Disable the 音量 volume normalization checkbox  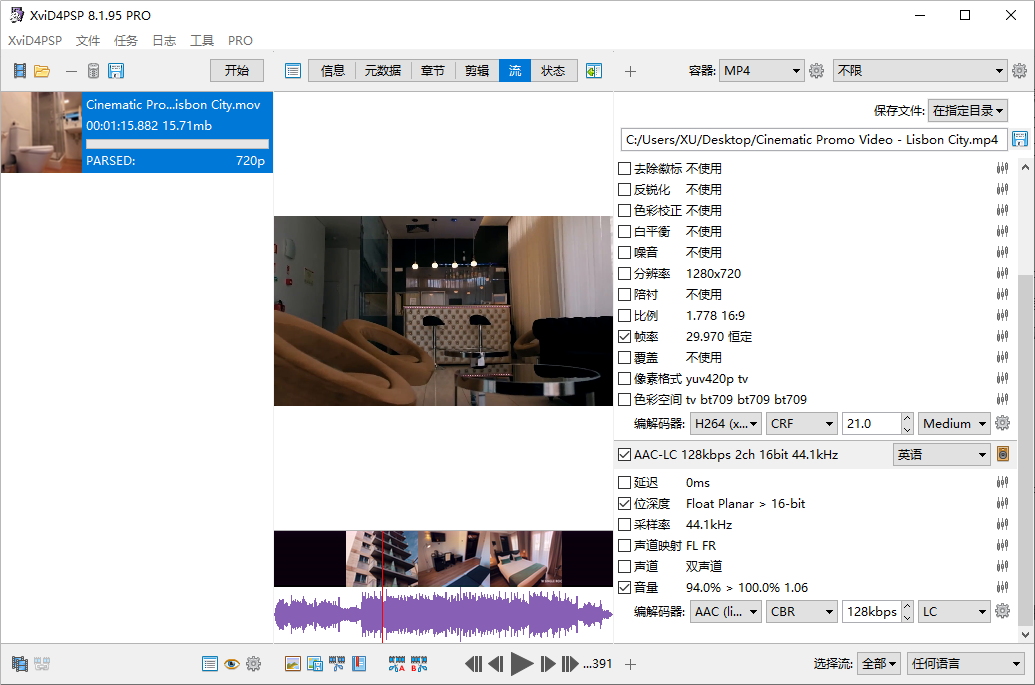(x=626, y=587)
